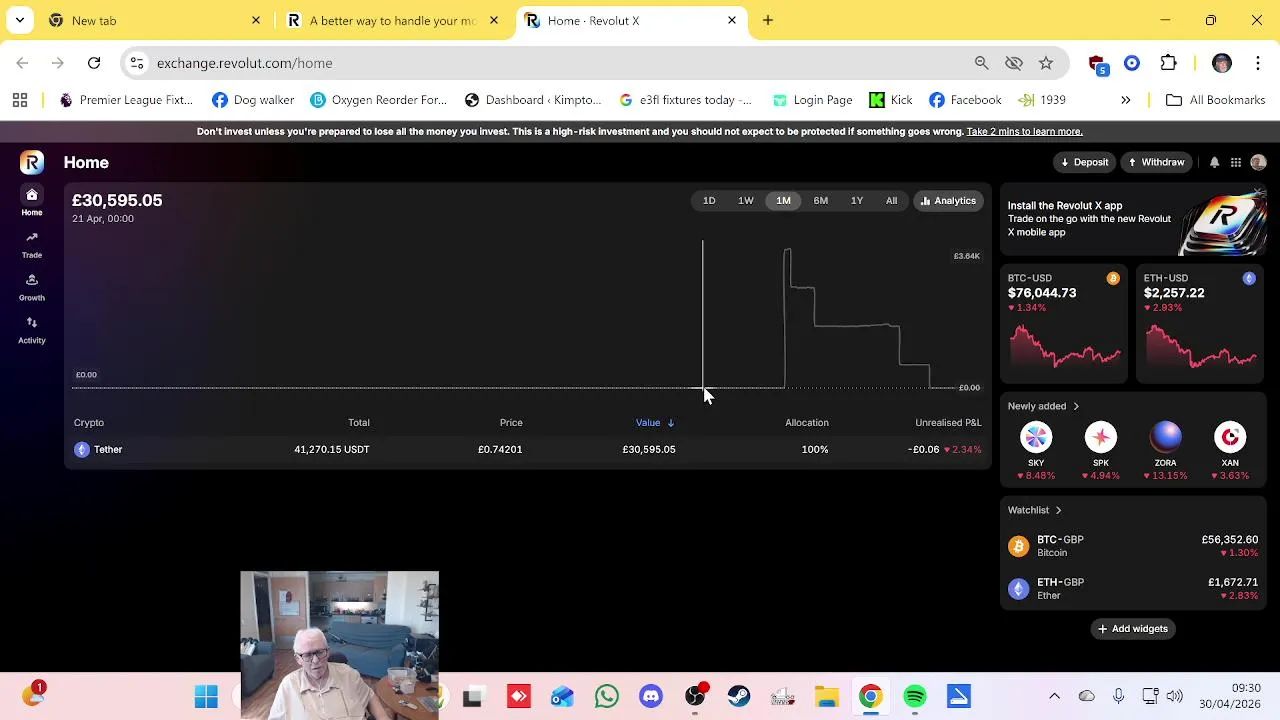Open apps grid menu icon
1280x720 pixels.
tap(1236, 162)
